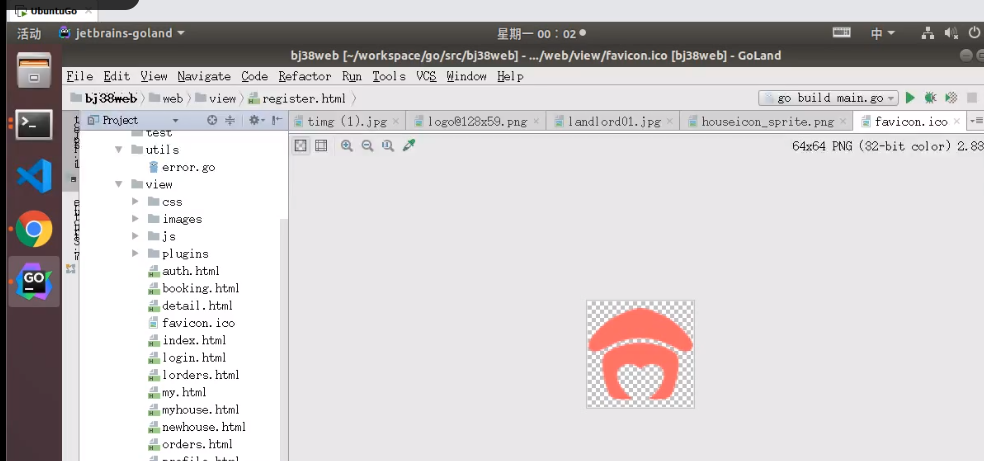Viewport: 984px width, 461px height.
Task: Select the color picker eyedropper
Action: pyautogui.click(x=409, y=146)
